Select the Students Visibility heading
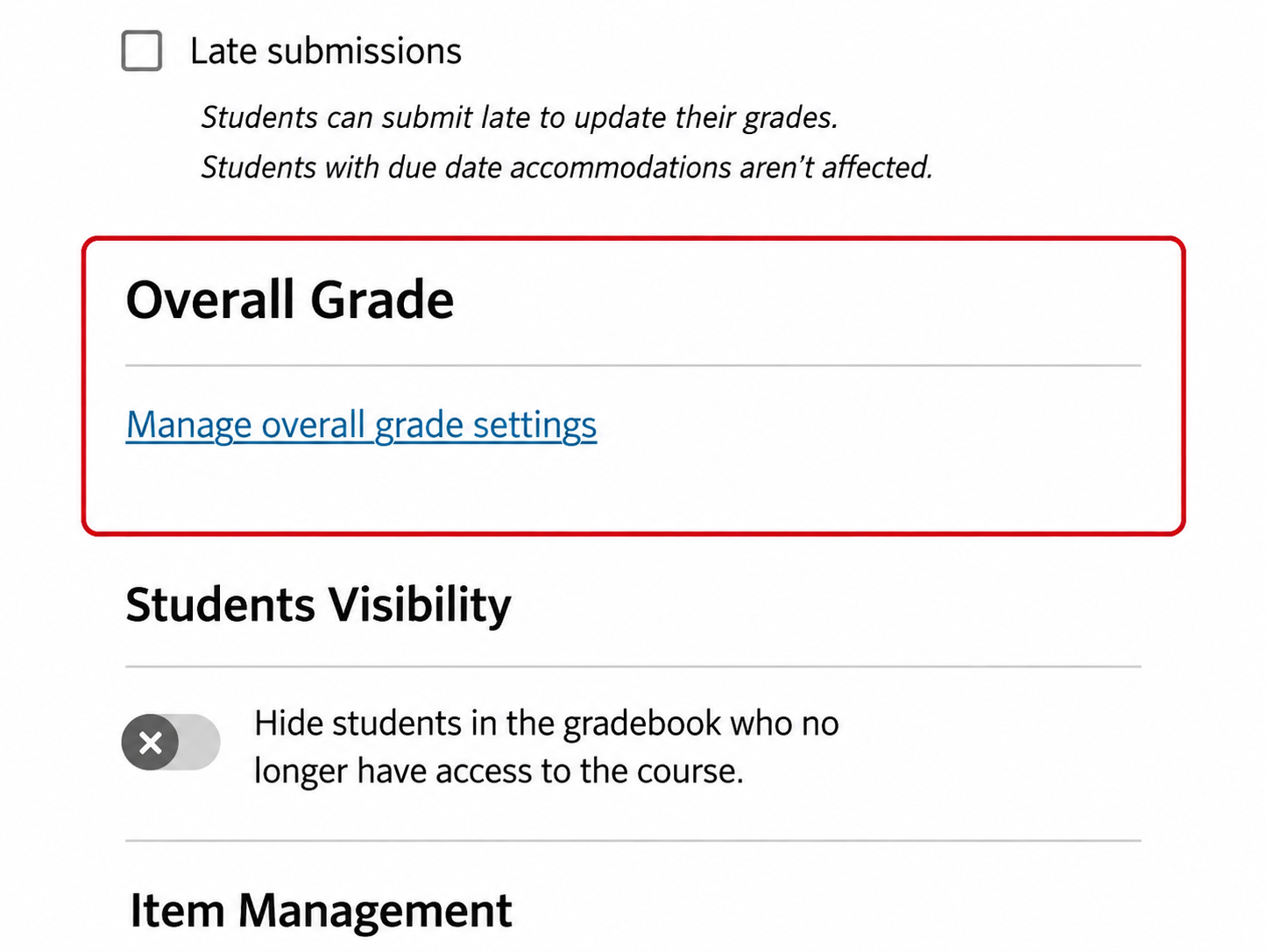1267x952 pixels. coord(319,605)
